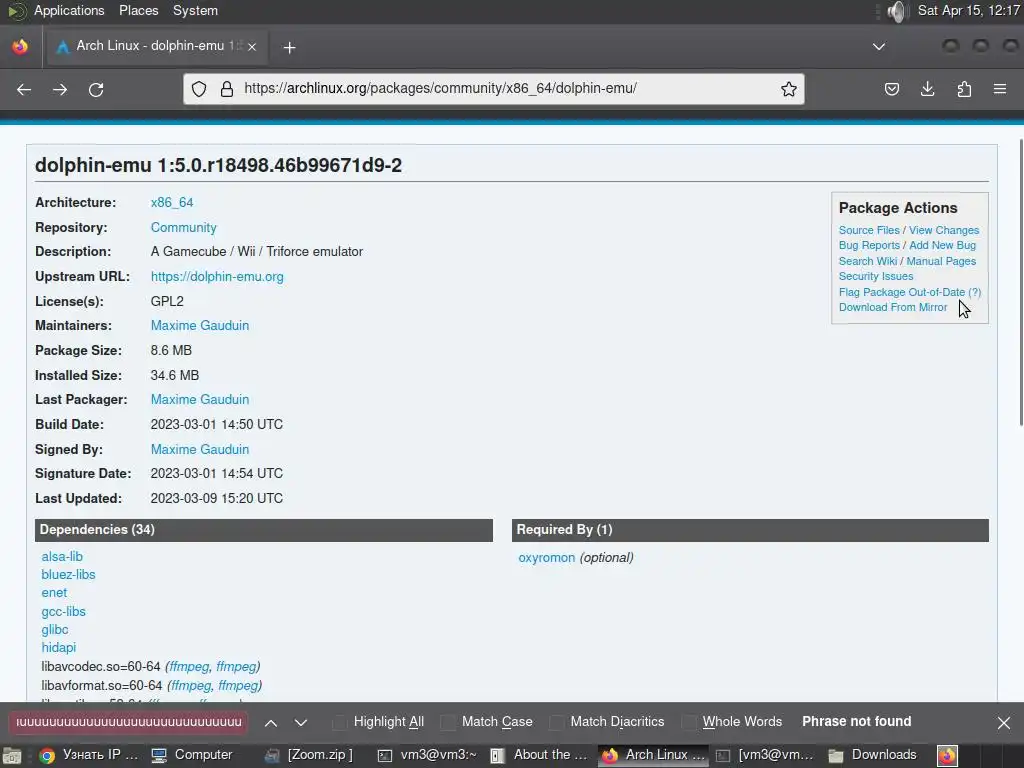The width and height of the screenshot is (1024, 768).
Task: Switch to Chrome Узнать IP taskbar window
Action: pos(88,755)
